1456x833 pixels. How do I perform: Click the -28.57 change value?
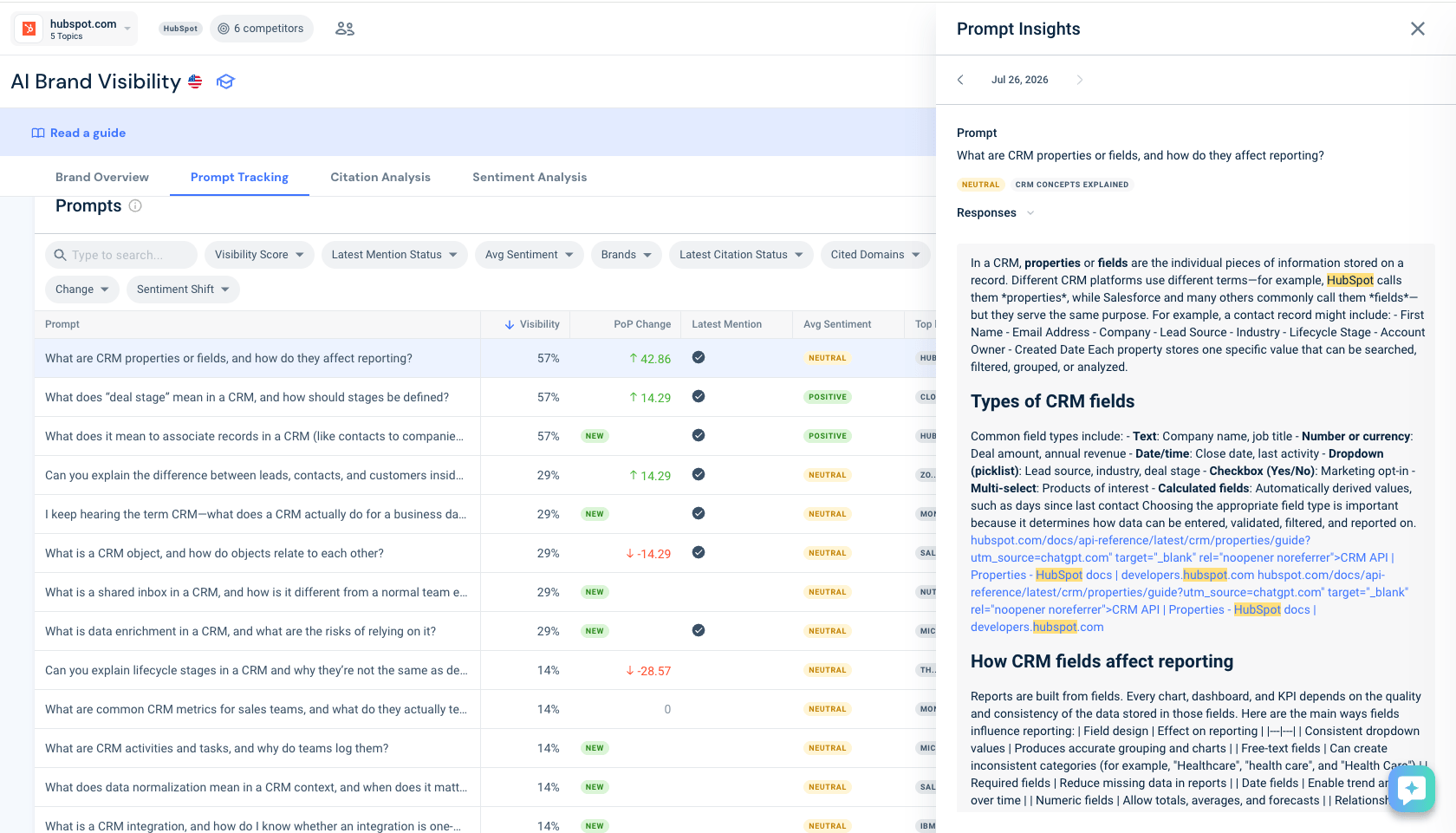[648, 671]
